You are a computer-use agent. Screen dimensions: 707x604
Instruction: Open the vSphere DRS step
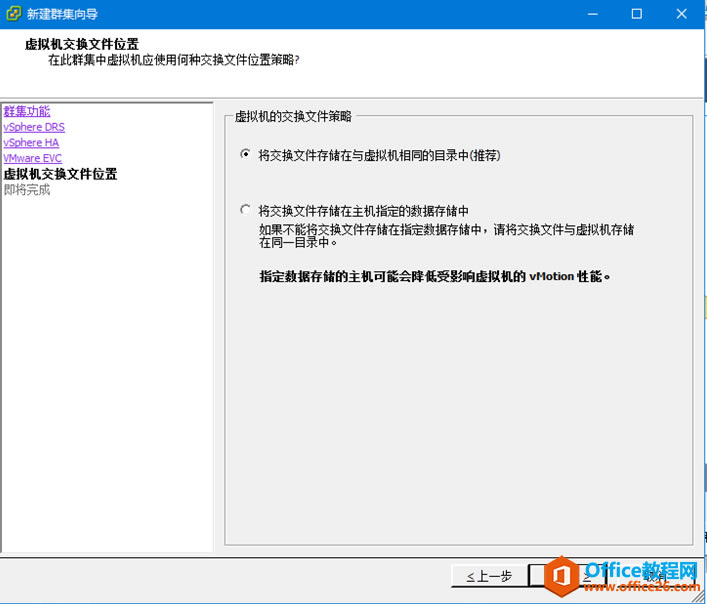(34, 127)
